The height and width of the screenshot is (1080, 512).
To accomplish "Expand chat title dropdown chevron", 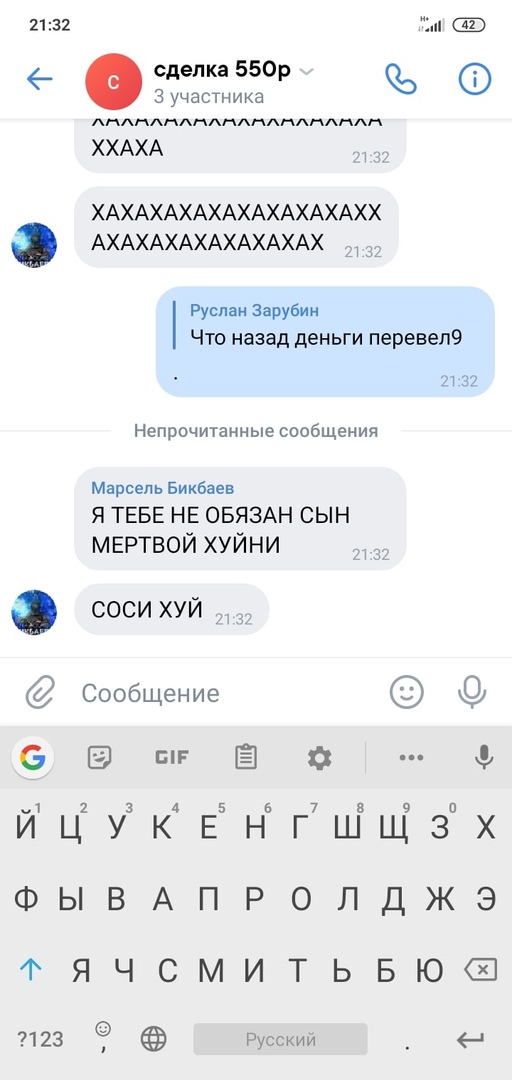I will tap(307, 72).
